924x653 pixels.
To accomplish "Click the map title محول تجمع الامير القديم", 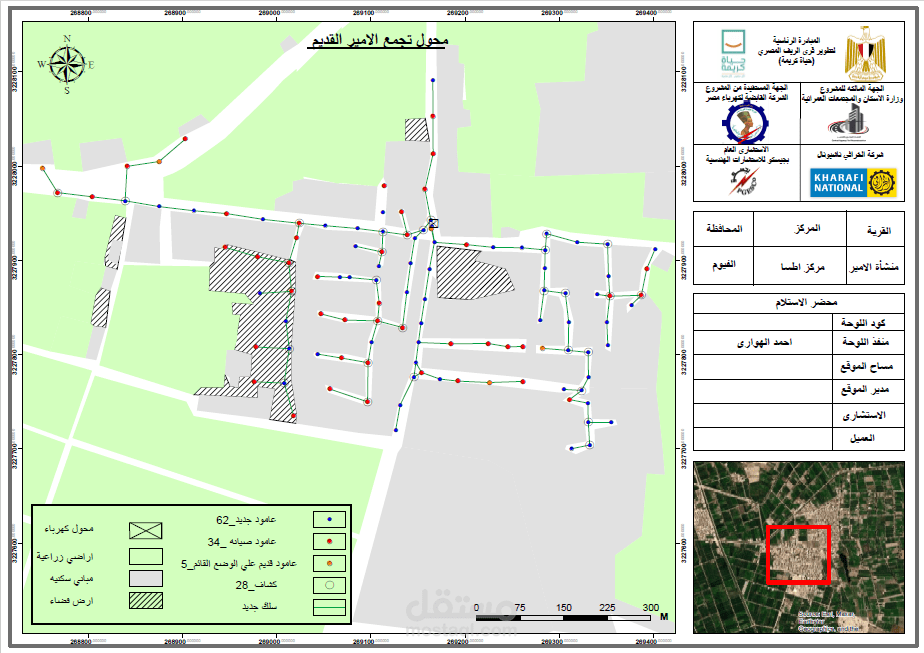I will [377, 40].
